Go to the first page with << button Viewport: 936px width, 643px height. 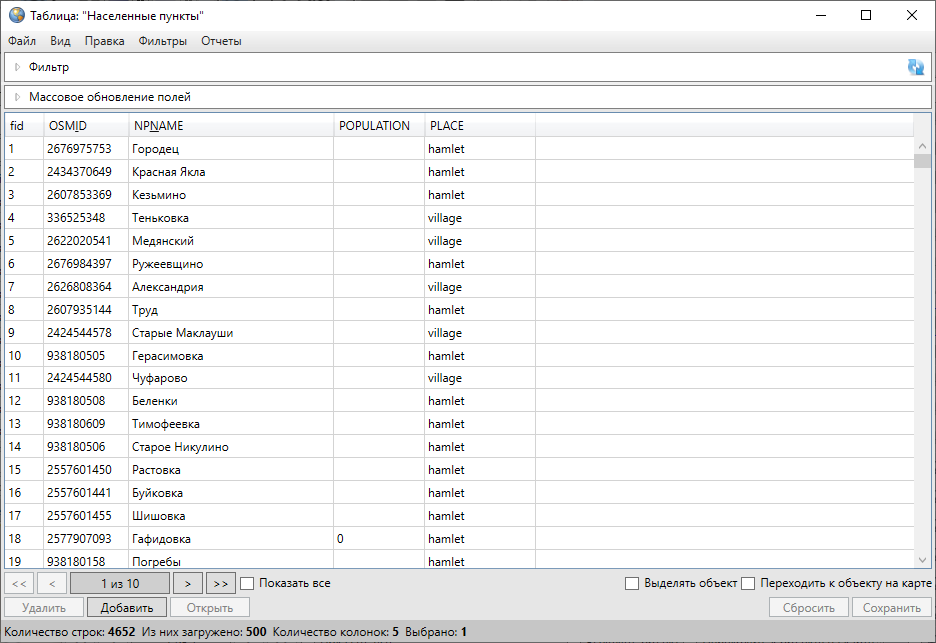(20, 583)
